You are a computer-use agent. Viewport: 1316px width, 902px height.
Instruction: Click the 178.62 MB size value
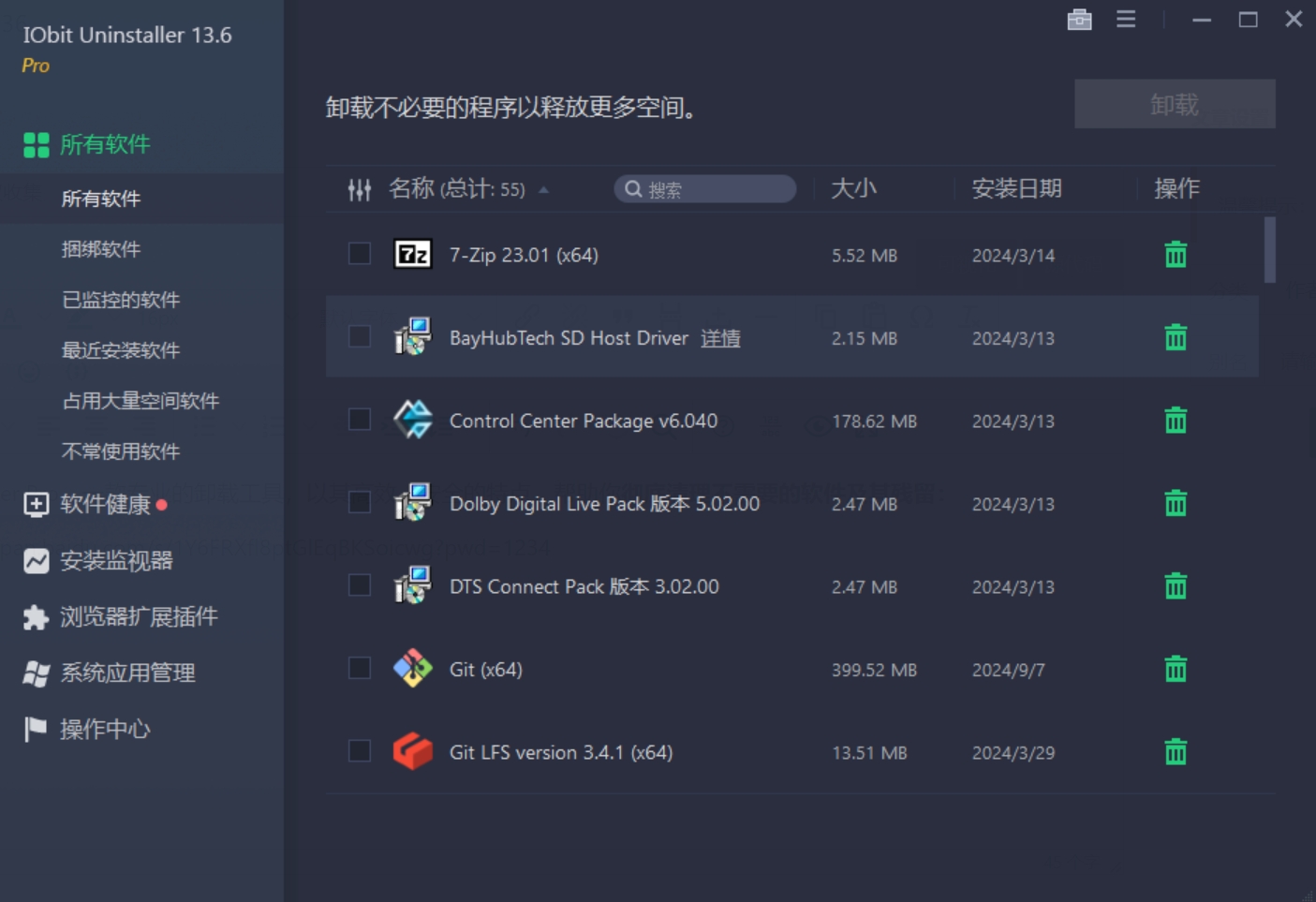[874, 421]
